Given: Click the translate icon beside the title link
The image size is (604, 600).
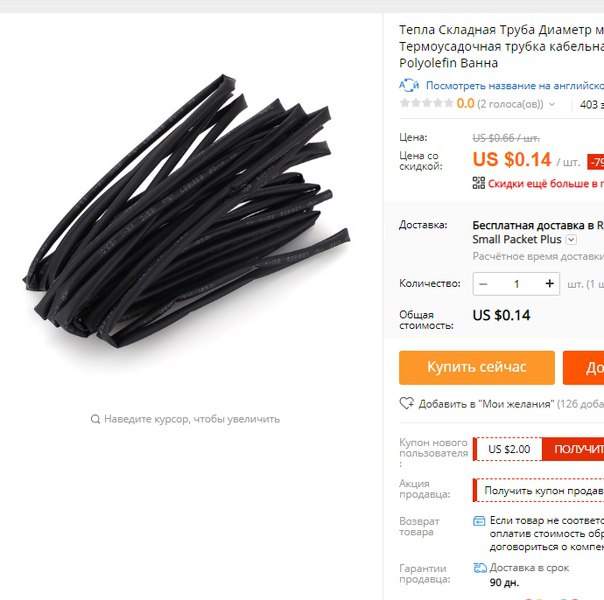Looking at the screenshot, I should point(409,85).
